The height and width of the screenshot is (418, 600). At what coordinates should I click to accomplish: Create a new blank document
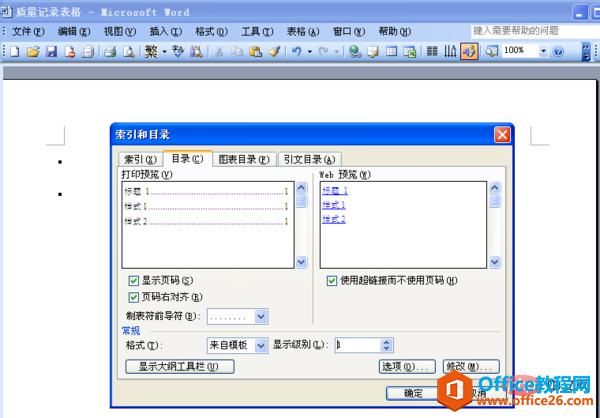pyautogui.click(x=15, y=51)
